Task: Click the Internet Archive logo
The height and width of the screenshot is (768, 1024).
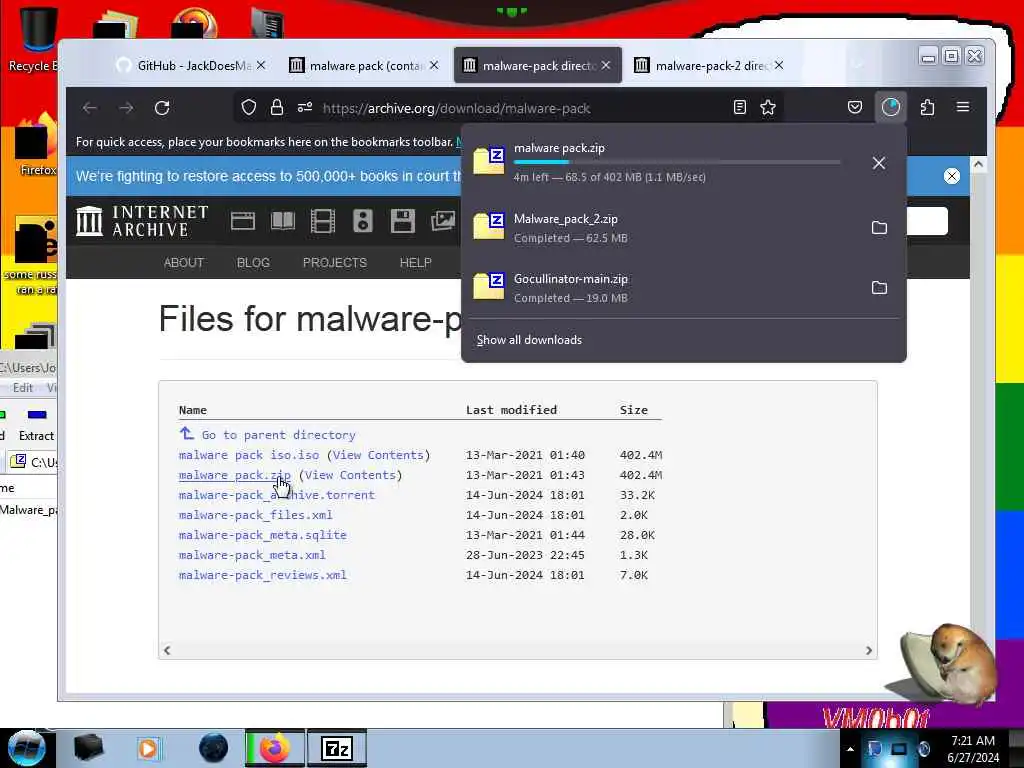Action: pyautogui.click(x=142, y=221)
